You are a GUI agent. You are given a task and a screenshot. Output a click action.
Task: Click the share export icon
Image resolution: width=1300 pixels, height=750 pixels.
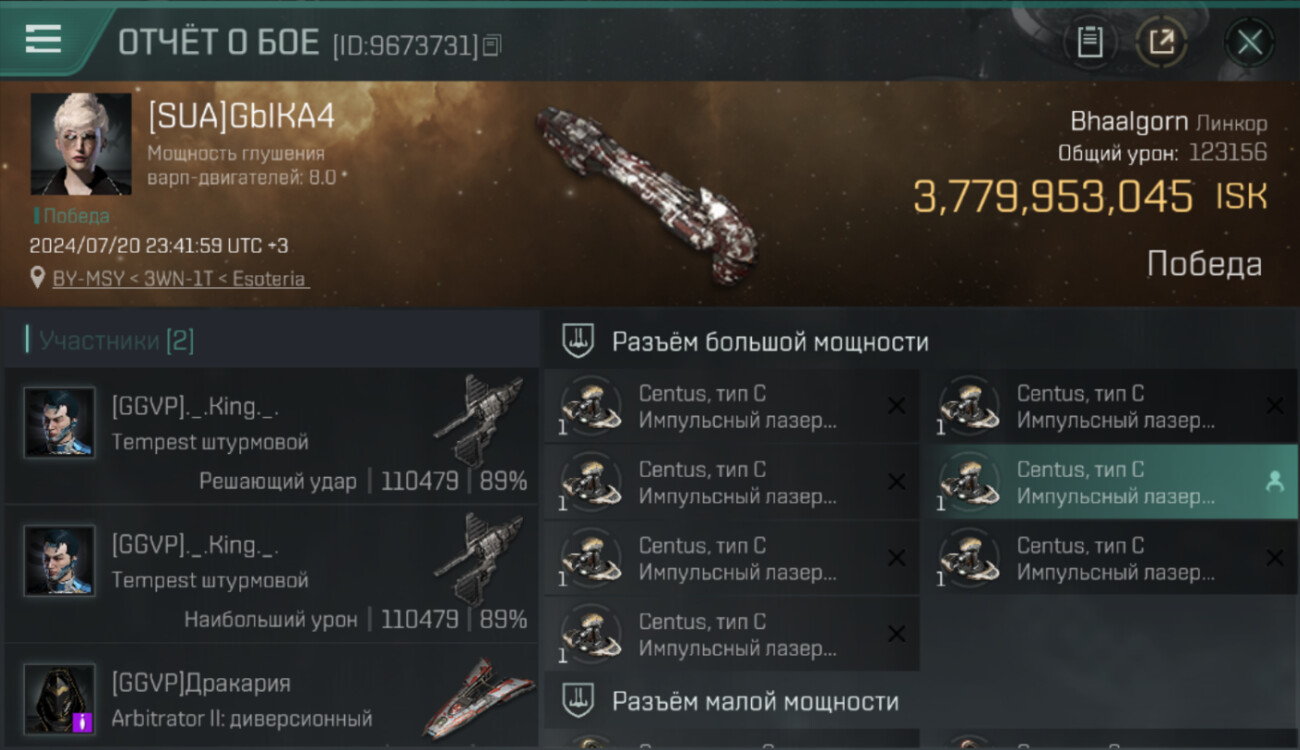click(x=1161, y=42)
